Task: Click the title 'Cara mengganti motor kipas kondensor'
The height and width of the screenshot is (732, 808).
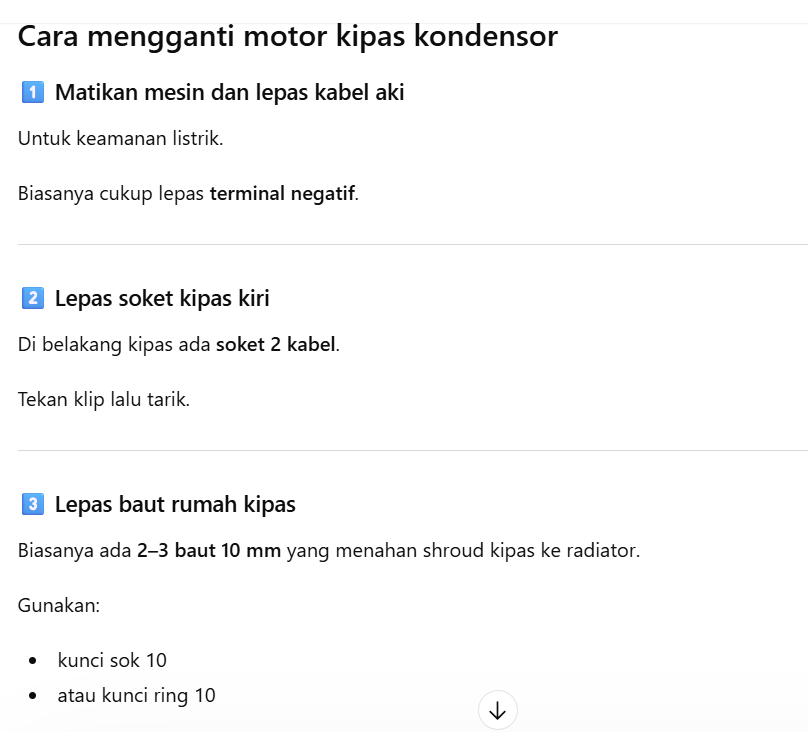Action: point(288,36)
